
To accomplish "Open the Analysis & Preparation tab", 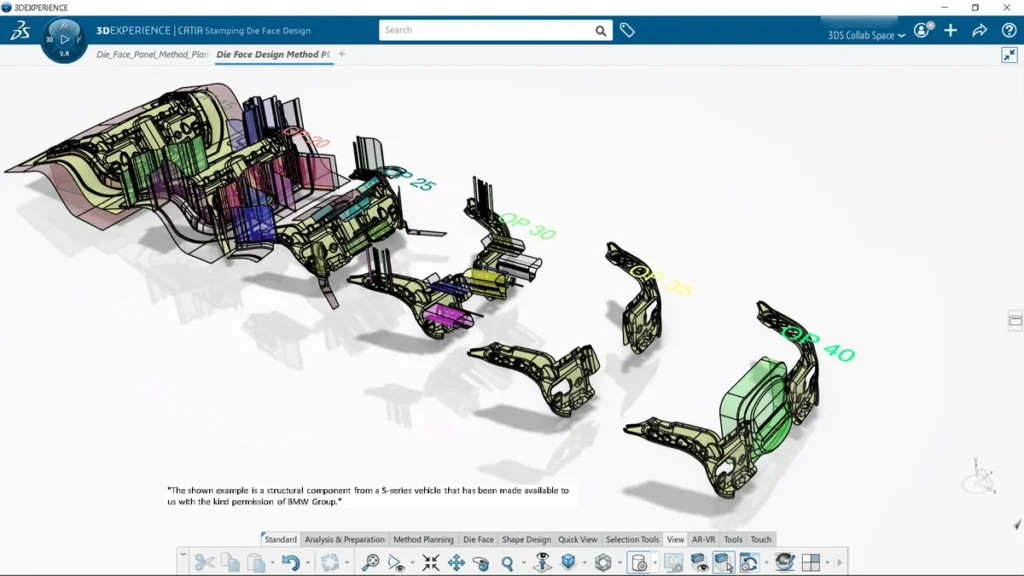I will coord(345,539).
